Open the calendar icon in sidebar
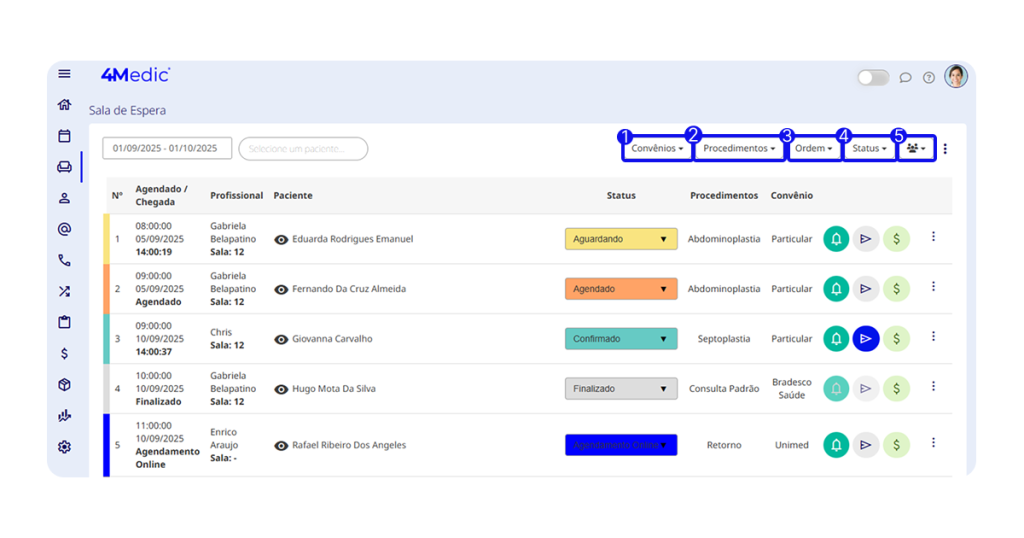Viewport: 1024px width, 538px height. [x=65, y=136]
